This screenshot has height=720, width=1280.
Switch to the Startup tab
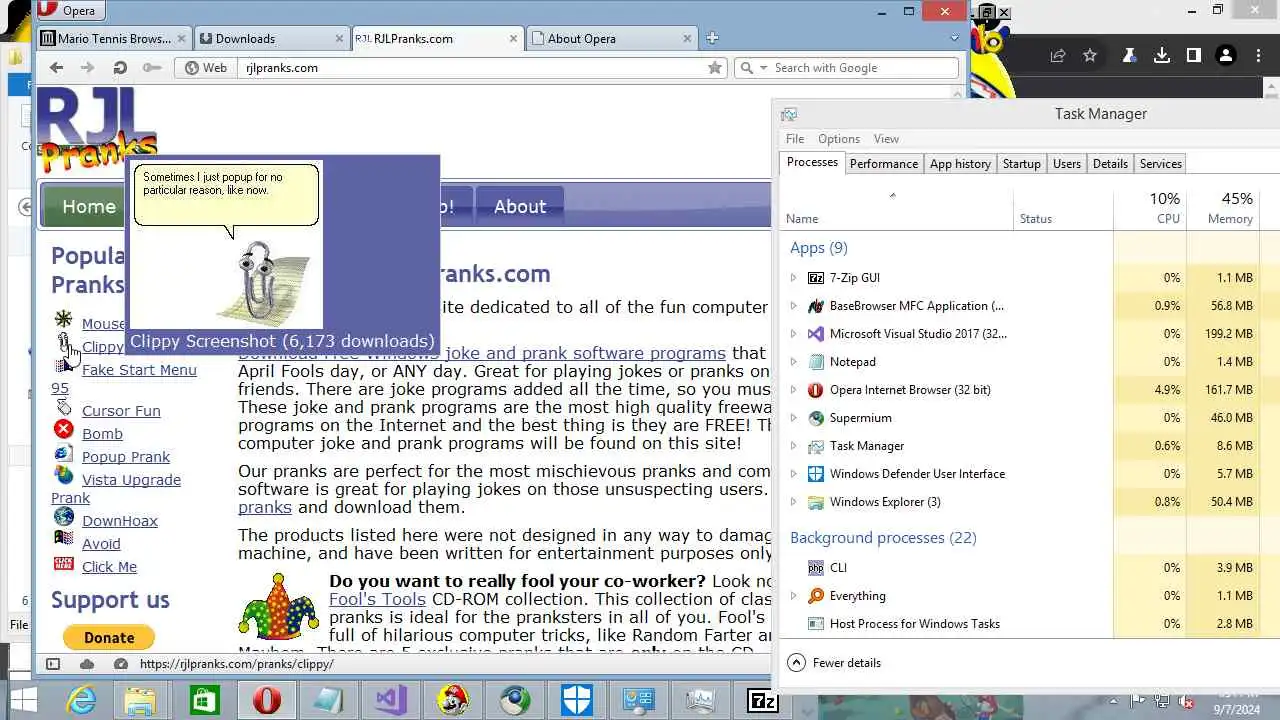point(1021,164)
